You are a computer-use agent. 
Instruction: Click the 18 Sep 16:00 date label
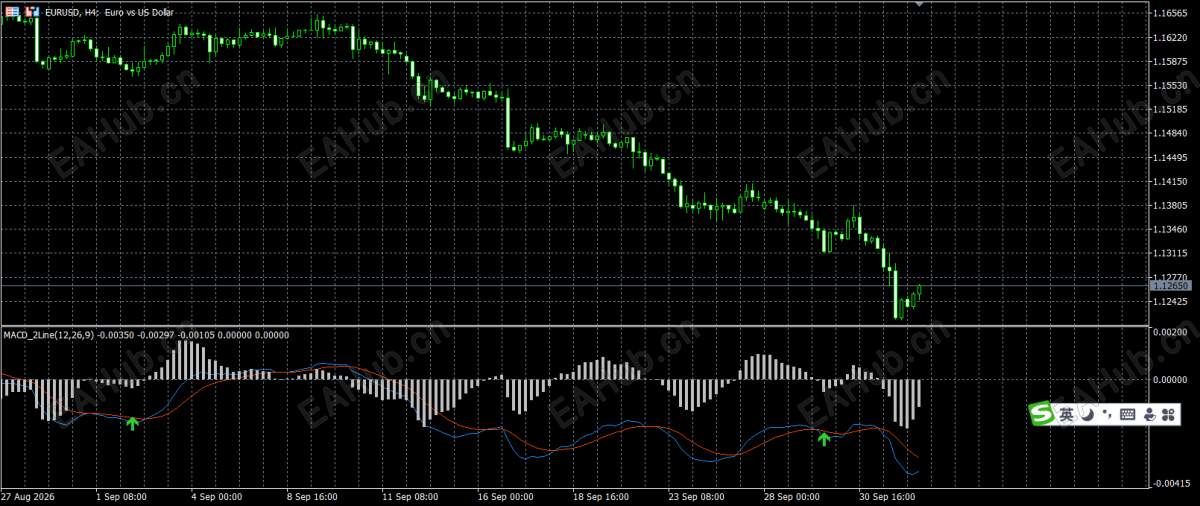[x=600, y=496]
